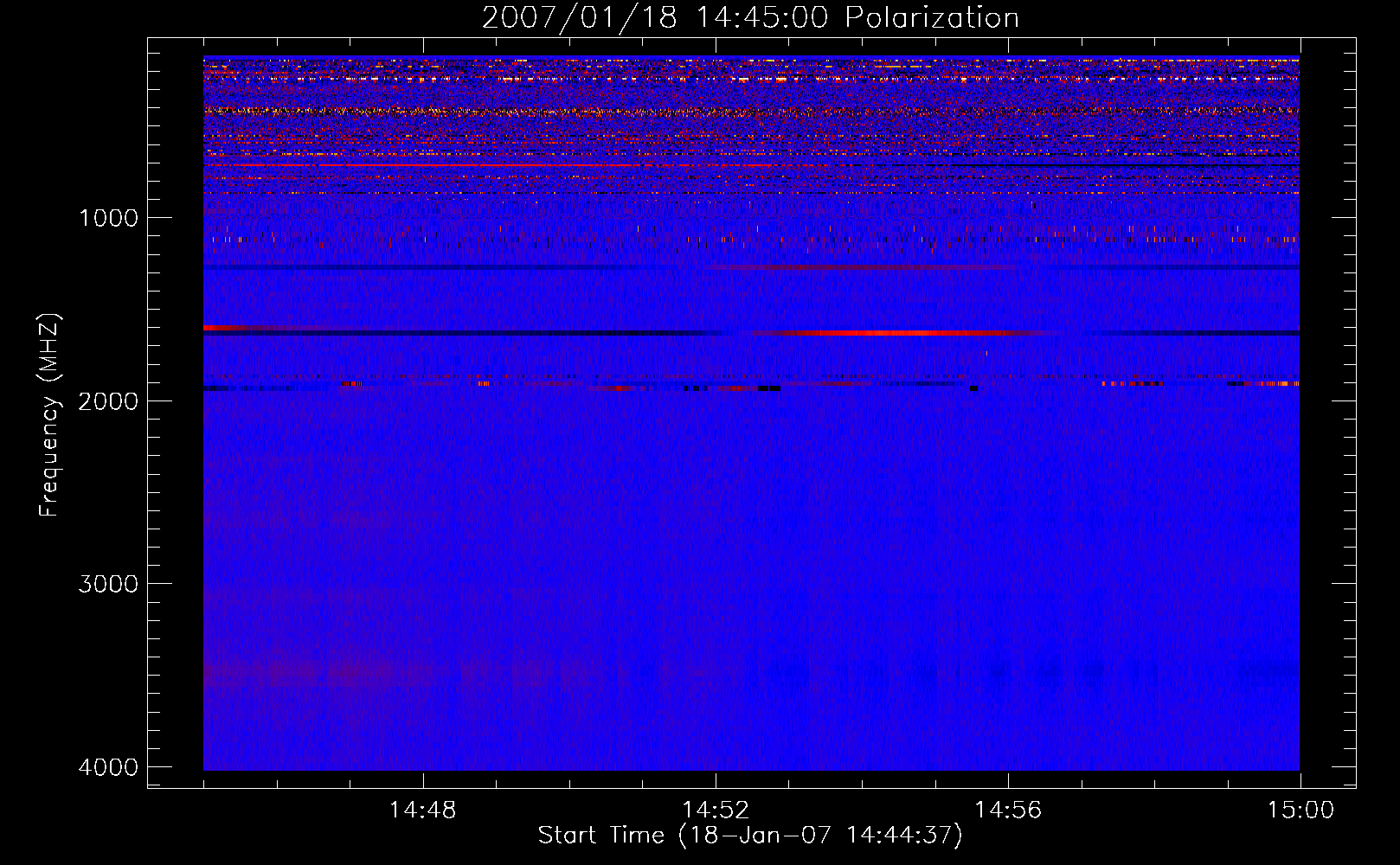Click the 1000 frequency tick label
The width and height of the screenshot is (1400, 865).
pyautogui.click(x=108, y=217)
